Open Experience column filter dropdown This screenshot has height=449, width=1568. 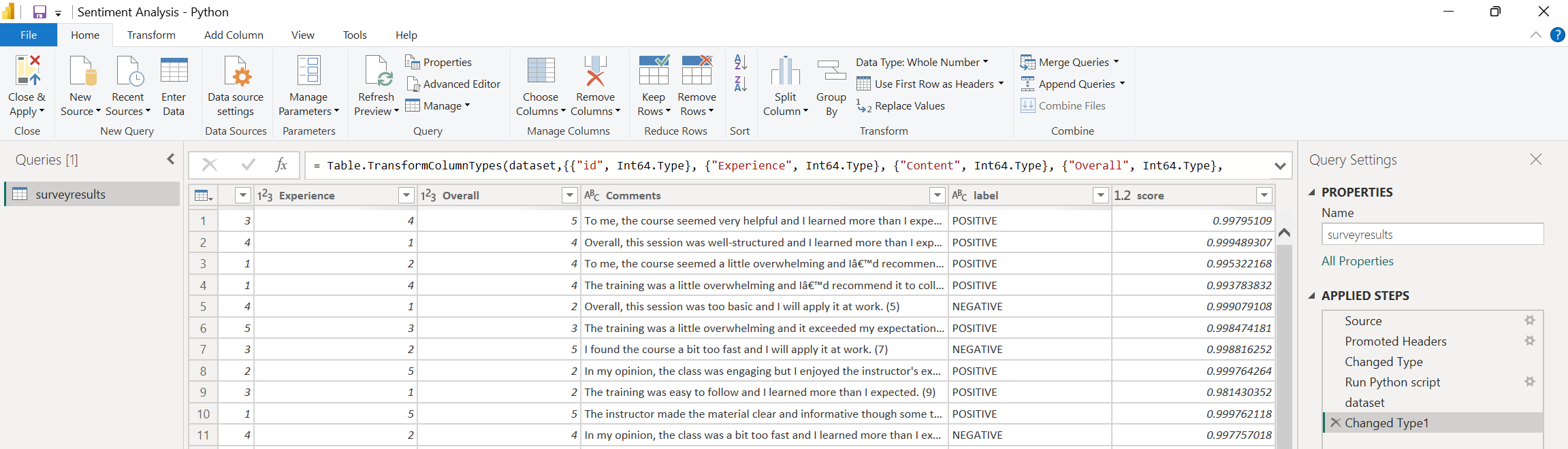coord(406,195)
